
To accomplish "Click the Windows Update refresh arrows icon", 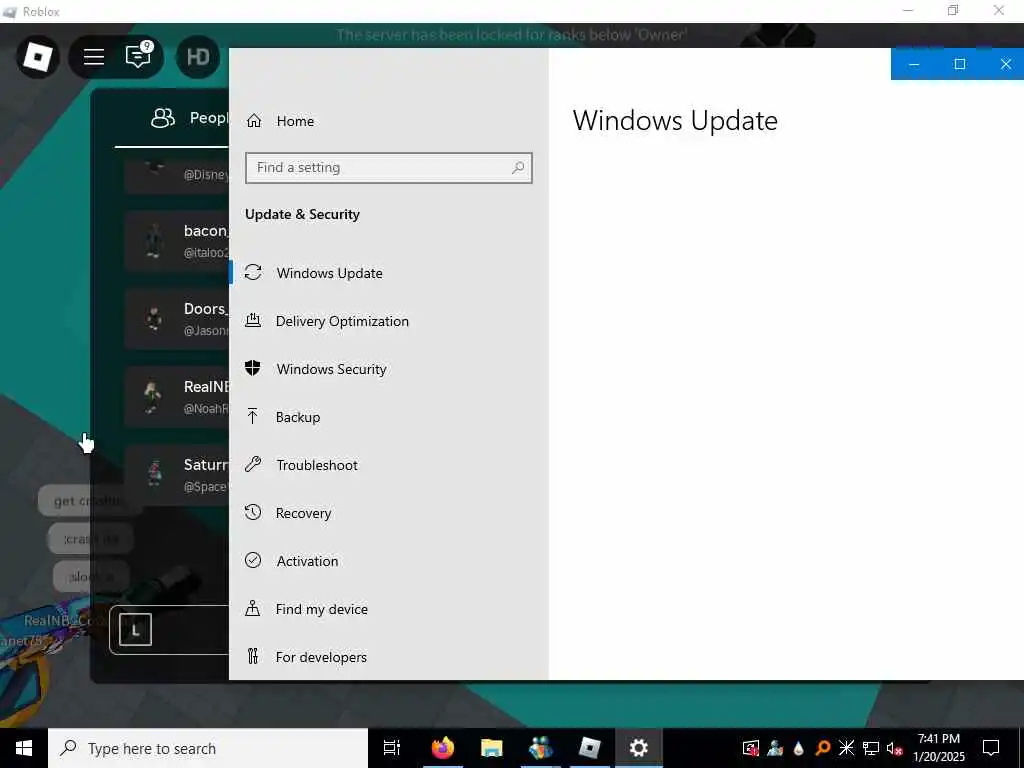I will 253,272.
